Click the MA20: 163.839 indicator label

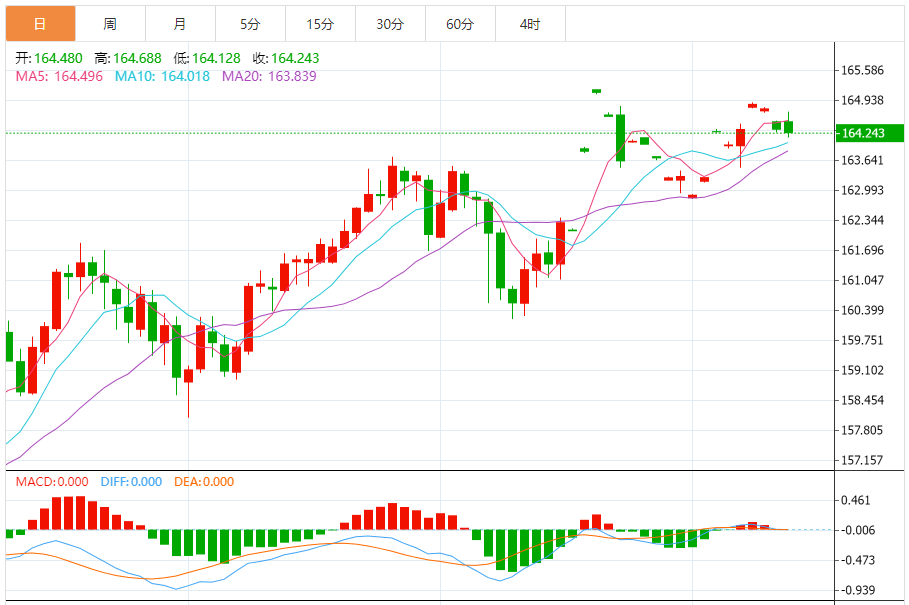click(270, 76)
